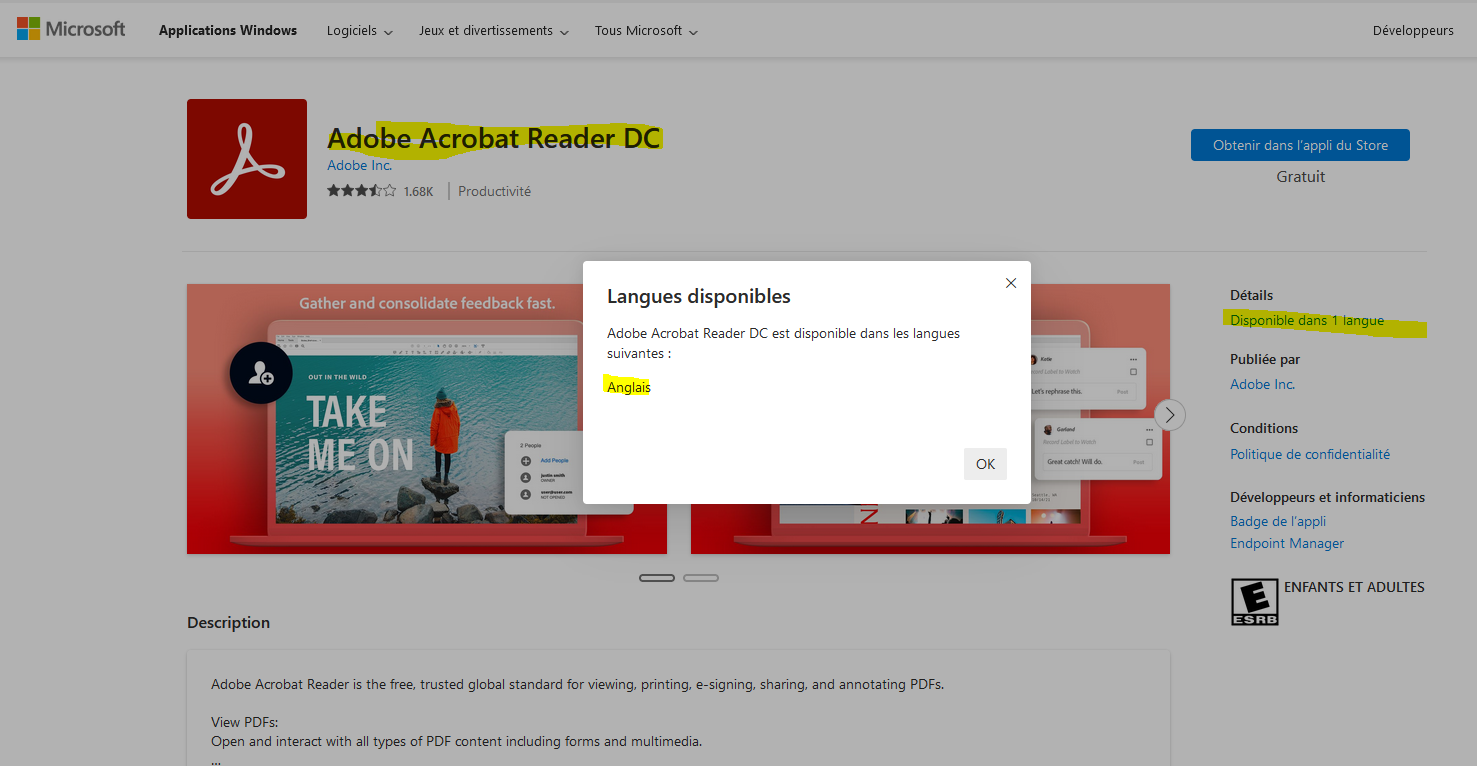Go to next screenshot with right arrow

1170,415
